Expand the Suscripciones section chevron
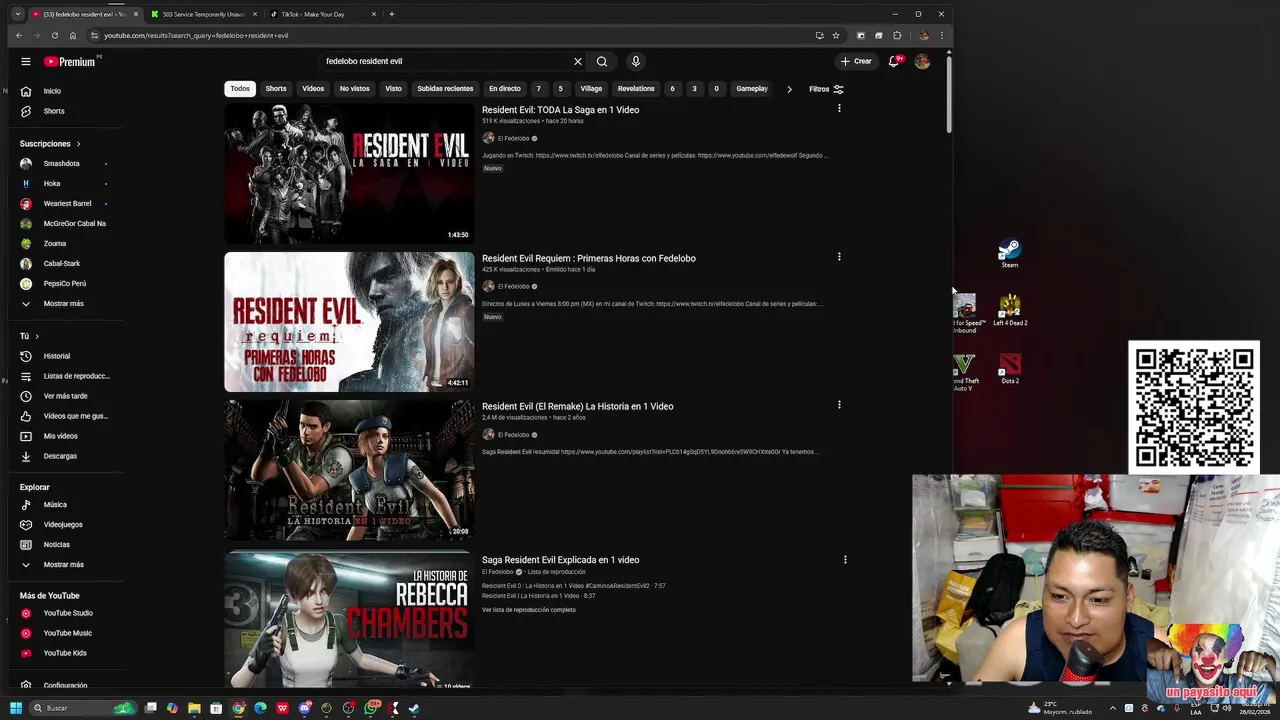The image size is (1280, 720). click(78, 144)
